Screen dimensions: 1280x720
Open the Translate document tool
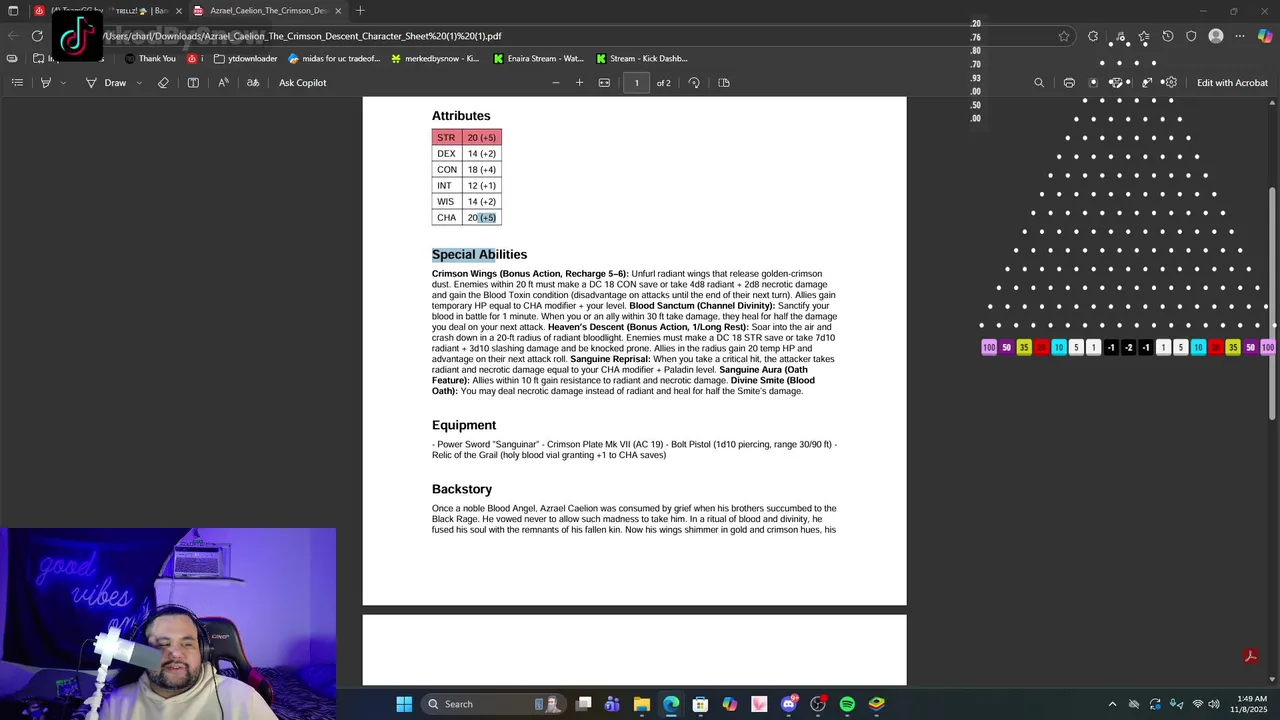pyautogui.click(x=253, y=83)
